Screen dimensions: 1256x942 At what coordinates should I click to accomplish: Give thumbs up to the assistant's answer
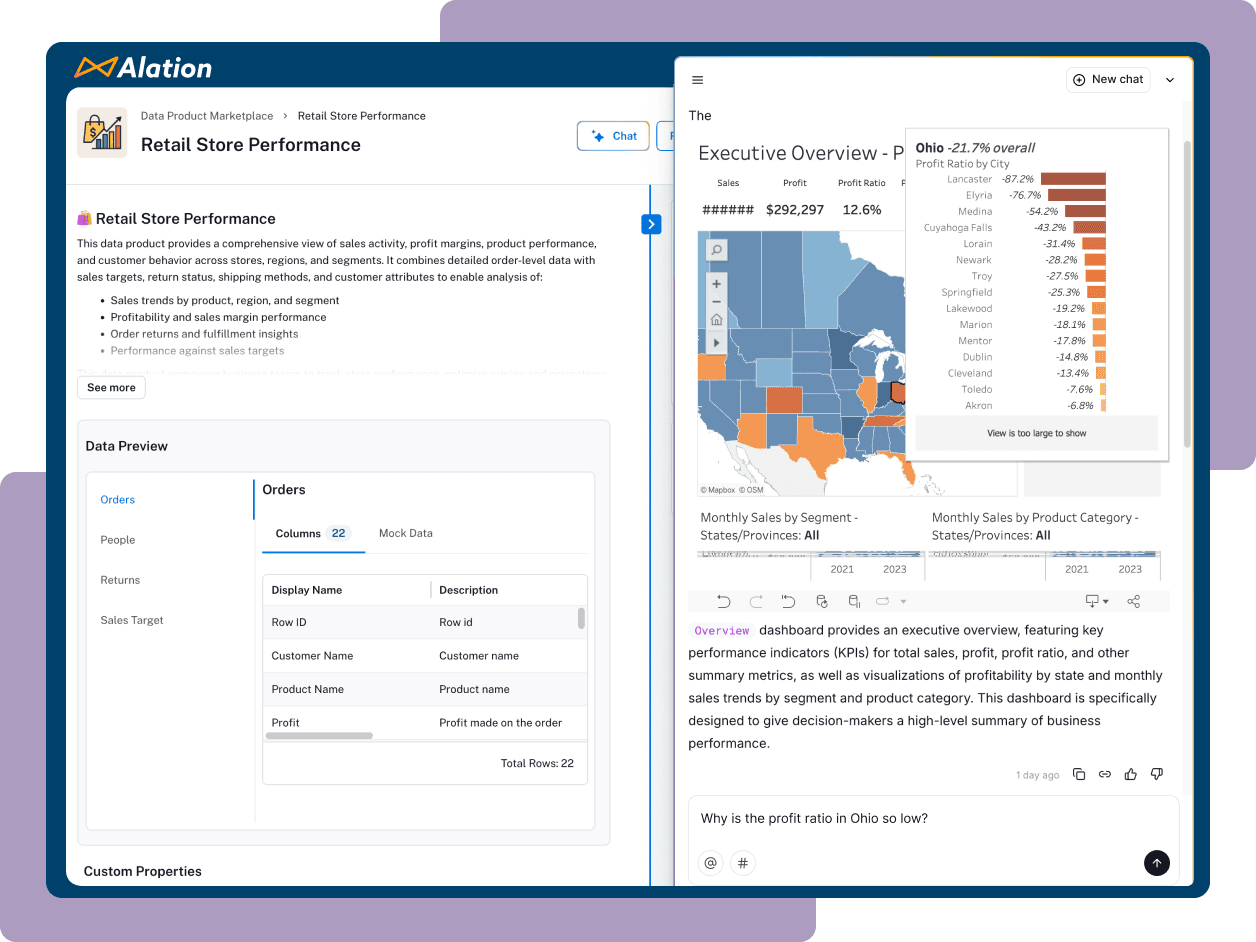coord(1130,774)
